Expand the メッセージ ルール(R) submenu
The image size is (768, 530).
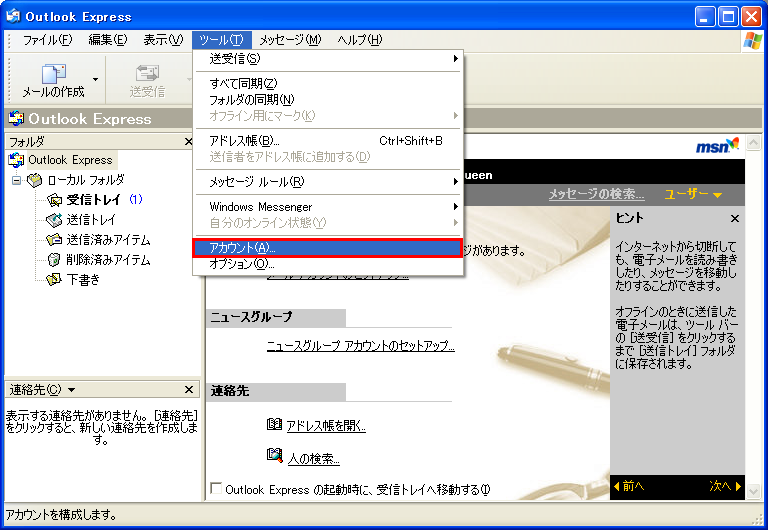(x=328, y=182)
